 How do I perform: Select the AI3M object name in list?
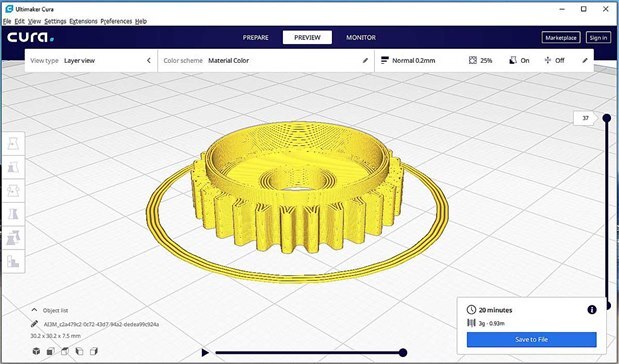coord(101,324)
